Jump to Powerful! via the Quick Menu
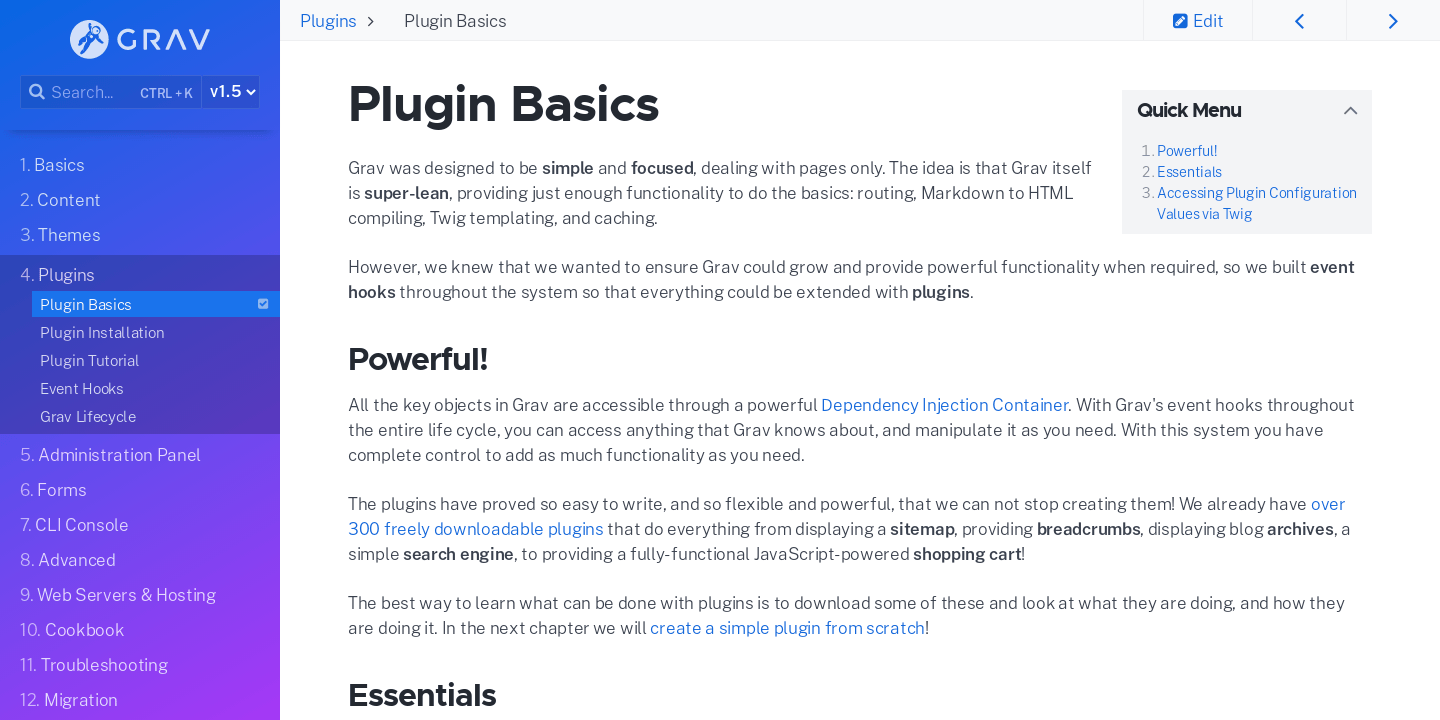This screenshot has width=1440, height=720. pos(1186,150)
